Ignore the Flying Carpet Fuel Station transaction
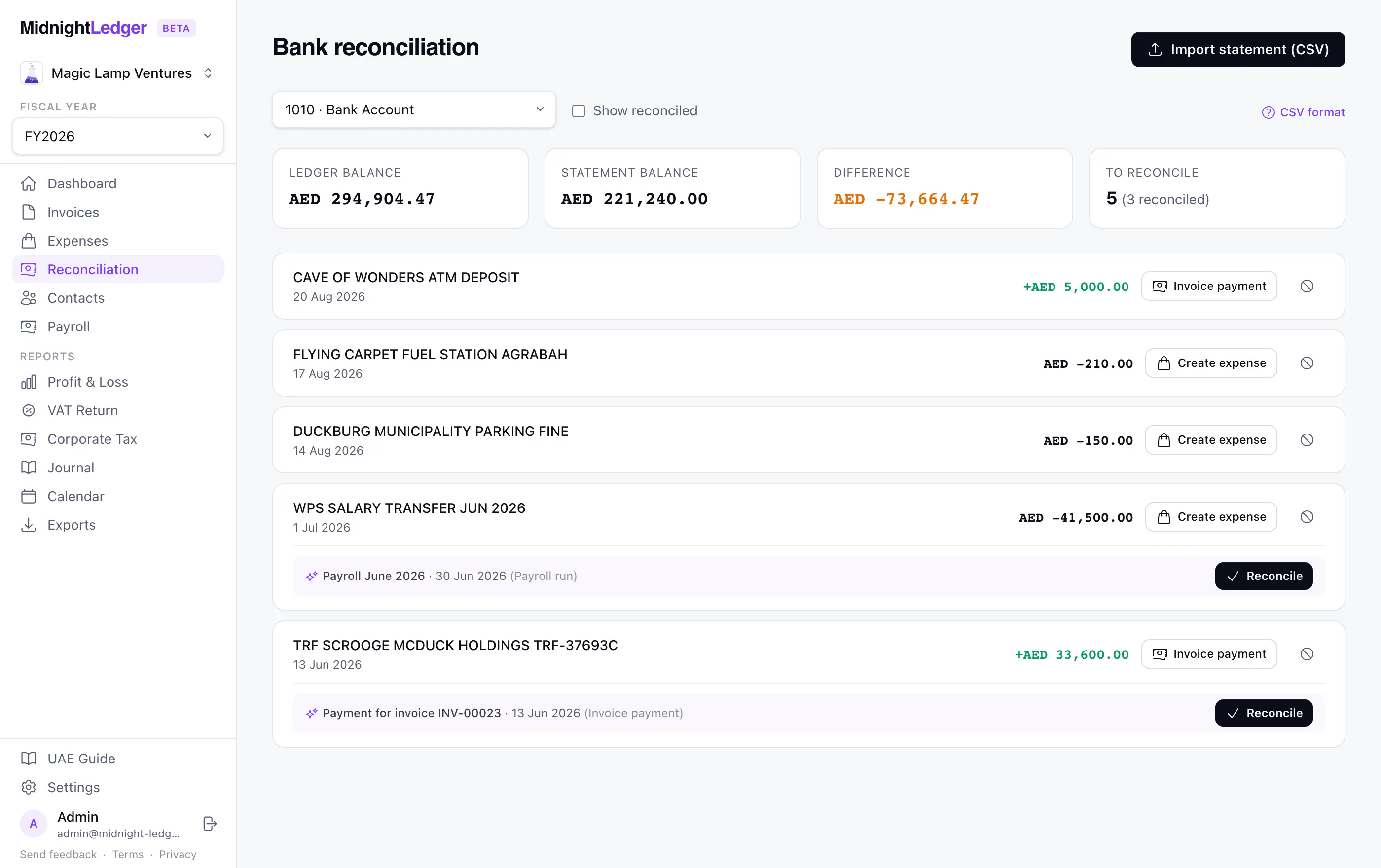The width and height of the screenshot is (1381, 868). (1307, 363)
